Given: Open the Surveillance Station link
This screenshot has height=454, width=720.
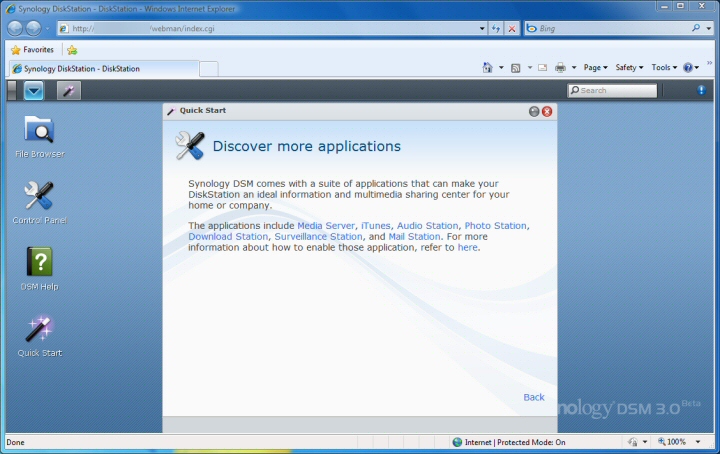Looking at the screenshot, I should 318,236.
